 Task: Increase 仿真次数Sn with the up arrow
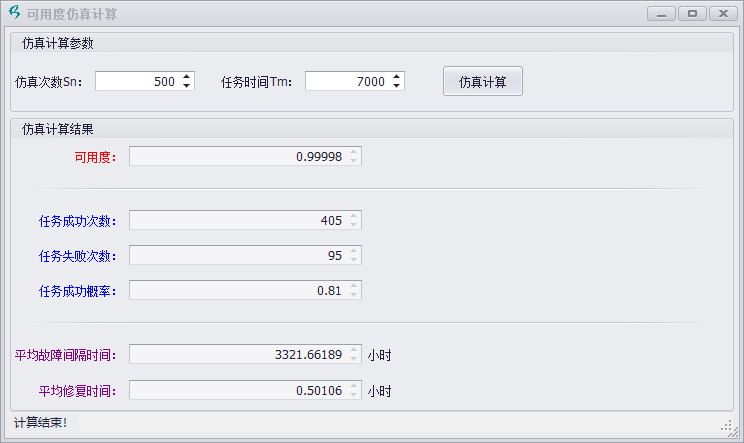click(x=187, y=77)
